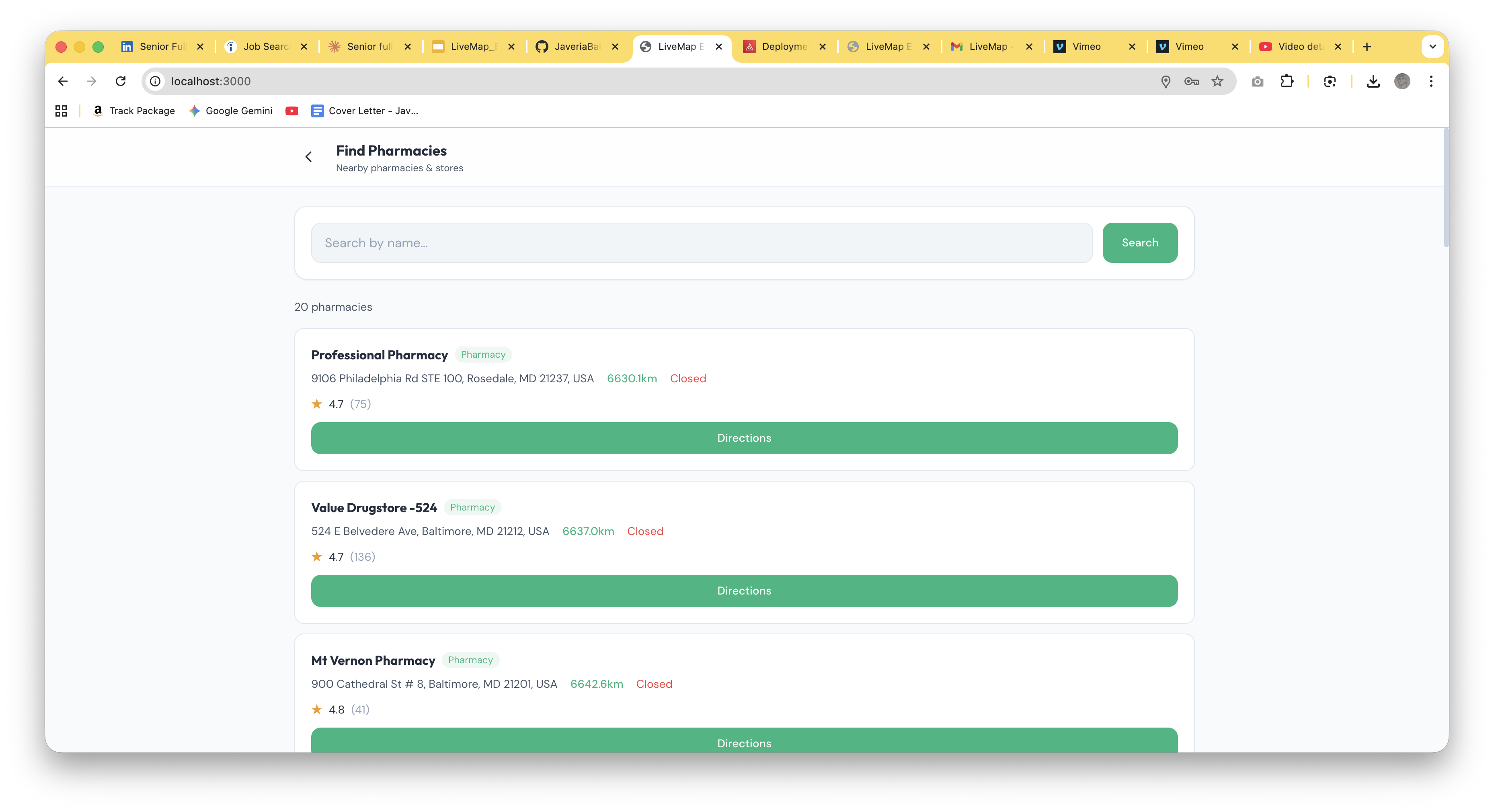The width and height of the screenshot is (1494, 812).
Task: Open the Google Gemini bookmark
Action: [231, 111]
